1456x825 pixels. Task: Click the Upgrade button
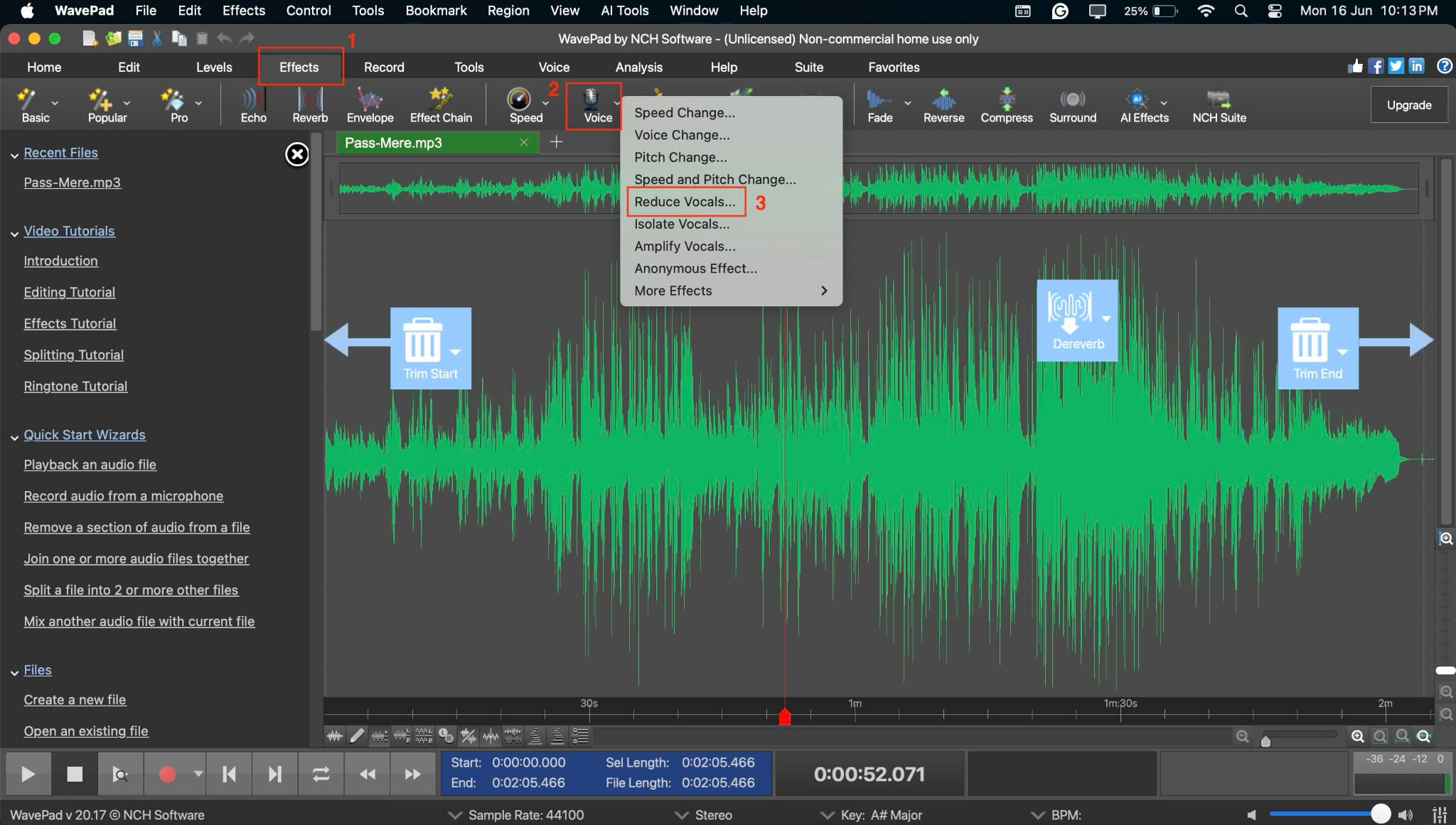(x=1408, y=104)
